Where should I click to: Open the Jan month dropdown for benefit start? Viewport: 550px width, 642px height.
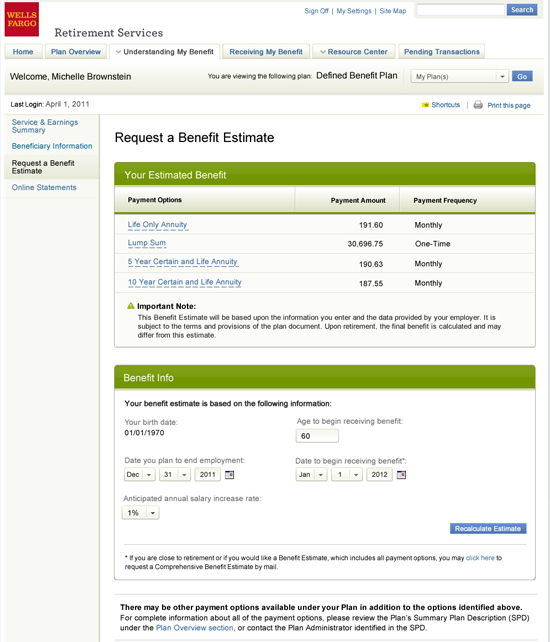point(311,475)
